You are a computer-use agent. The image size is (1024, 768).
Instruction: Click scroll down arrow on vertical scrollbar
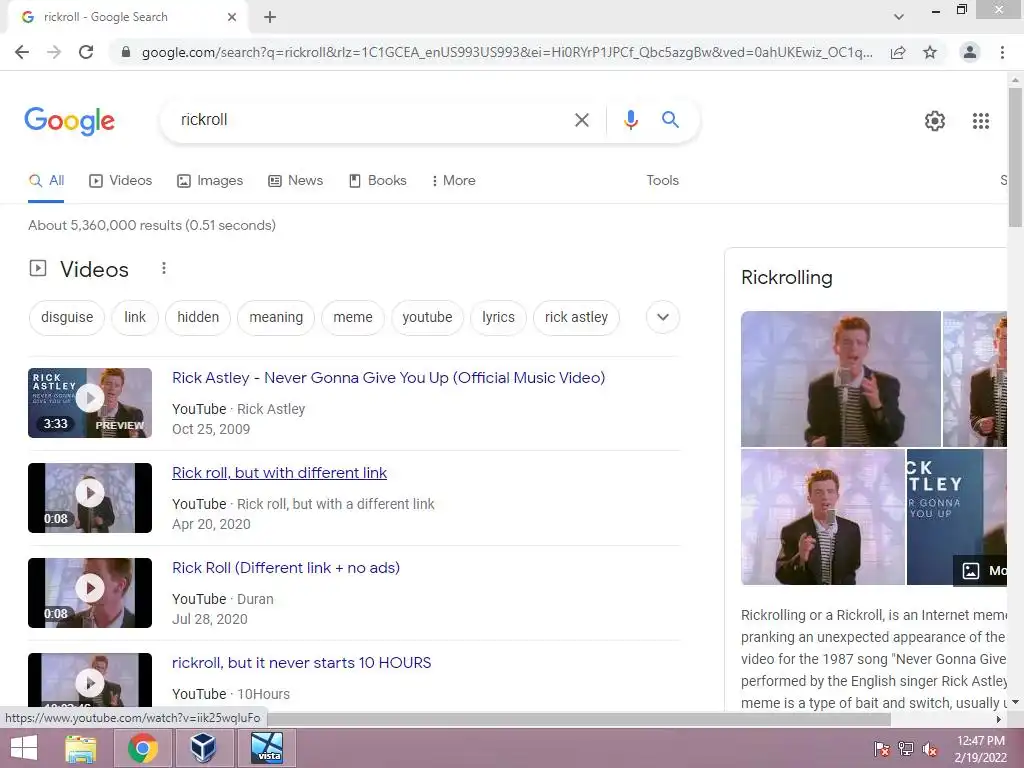pos(1015,703)
